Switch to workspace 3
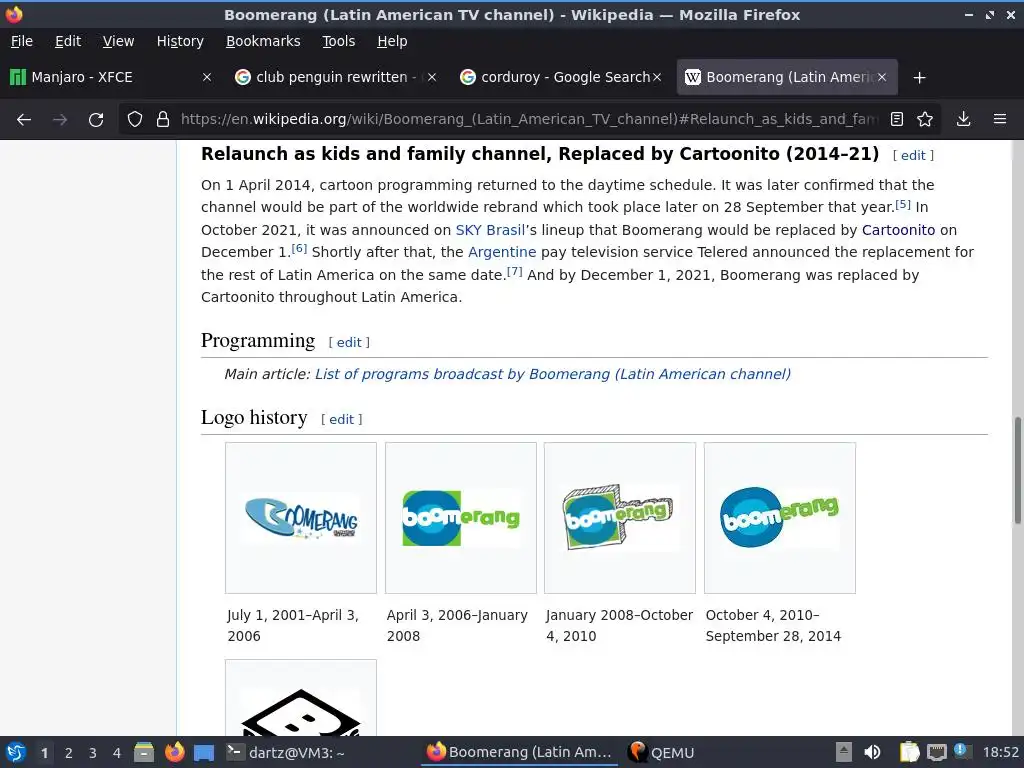Screen dimensions: 1024x768 (93, 753)
